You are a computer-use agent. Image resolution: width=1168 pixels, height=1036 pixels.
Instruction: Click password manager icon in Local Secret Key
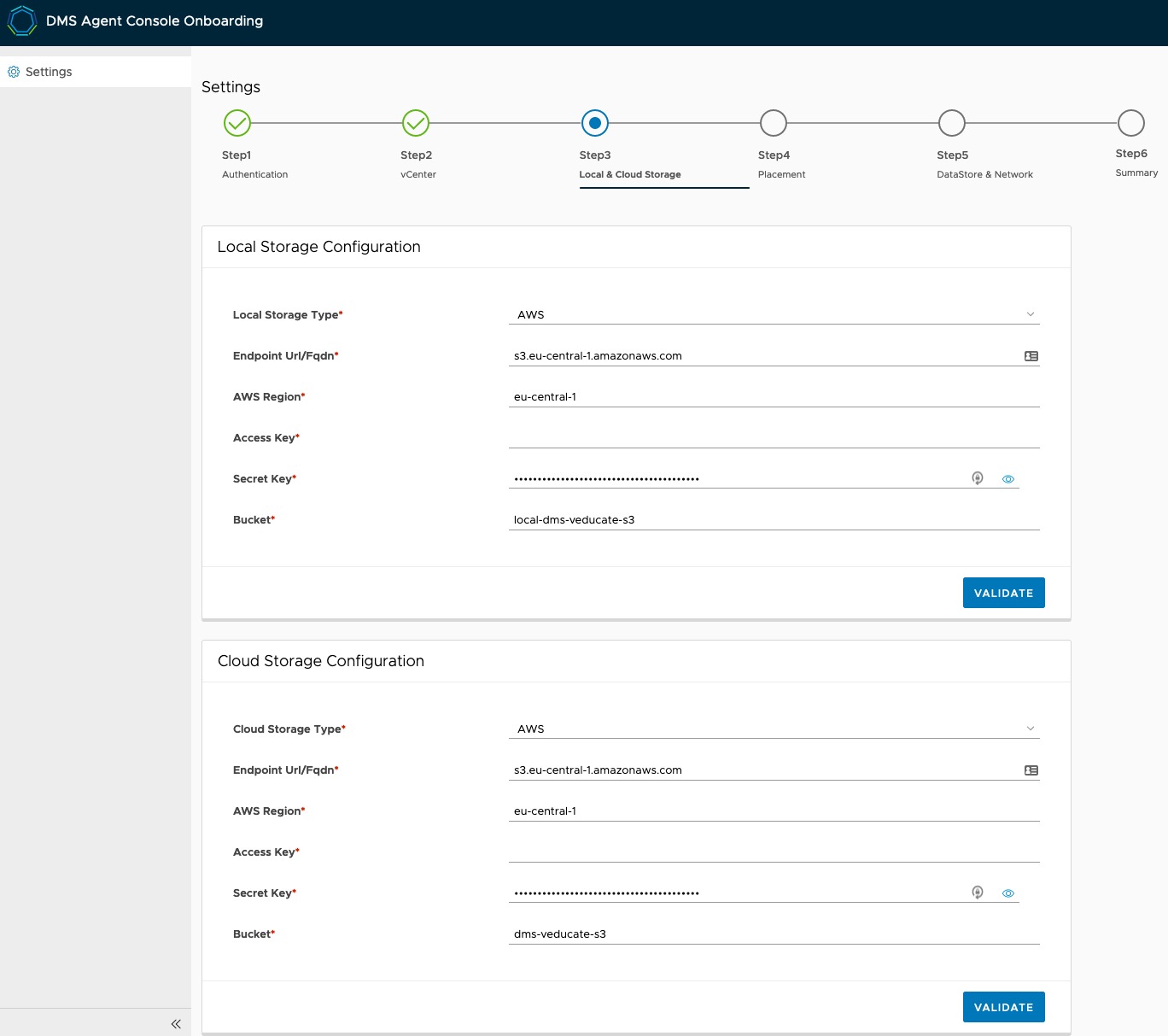tap(978, 478)
